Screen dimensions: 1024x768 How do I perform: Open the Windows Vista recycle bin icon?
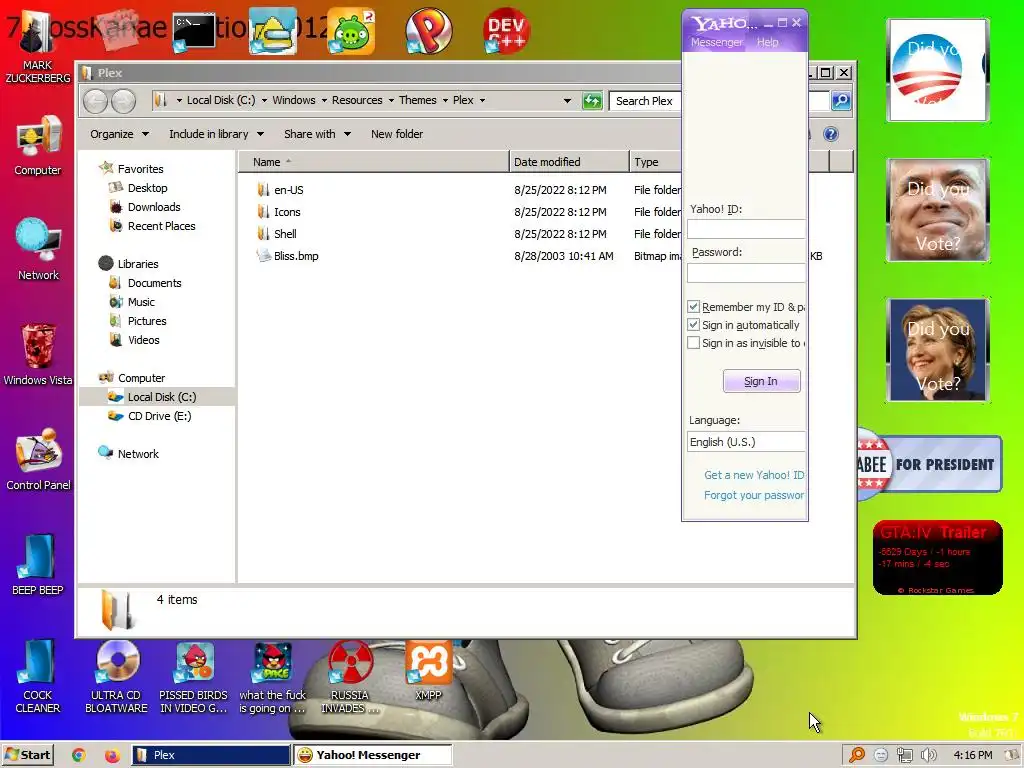click(x=38, y=354)
